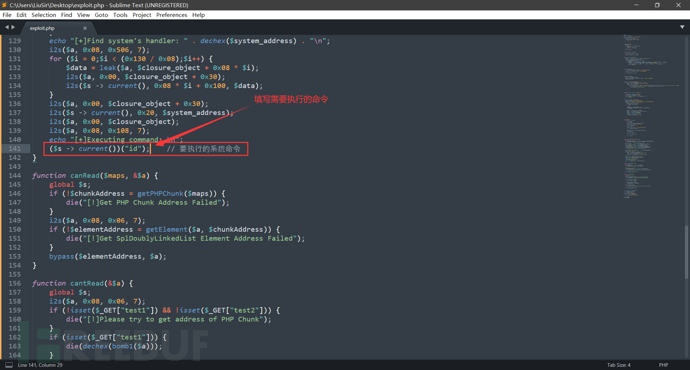Image resolution: width=690 pixels, height=370 pixels.
Task: Click line number 144 in gutter
Action: (15, 176)
